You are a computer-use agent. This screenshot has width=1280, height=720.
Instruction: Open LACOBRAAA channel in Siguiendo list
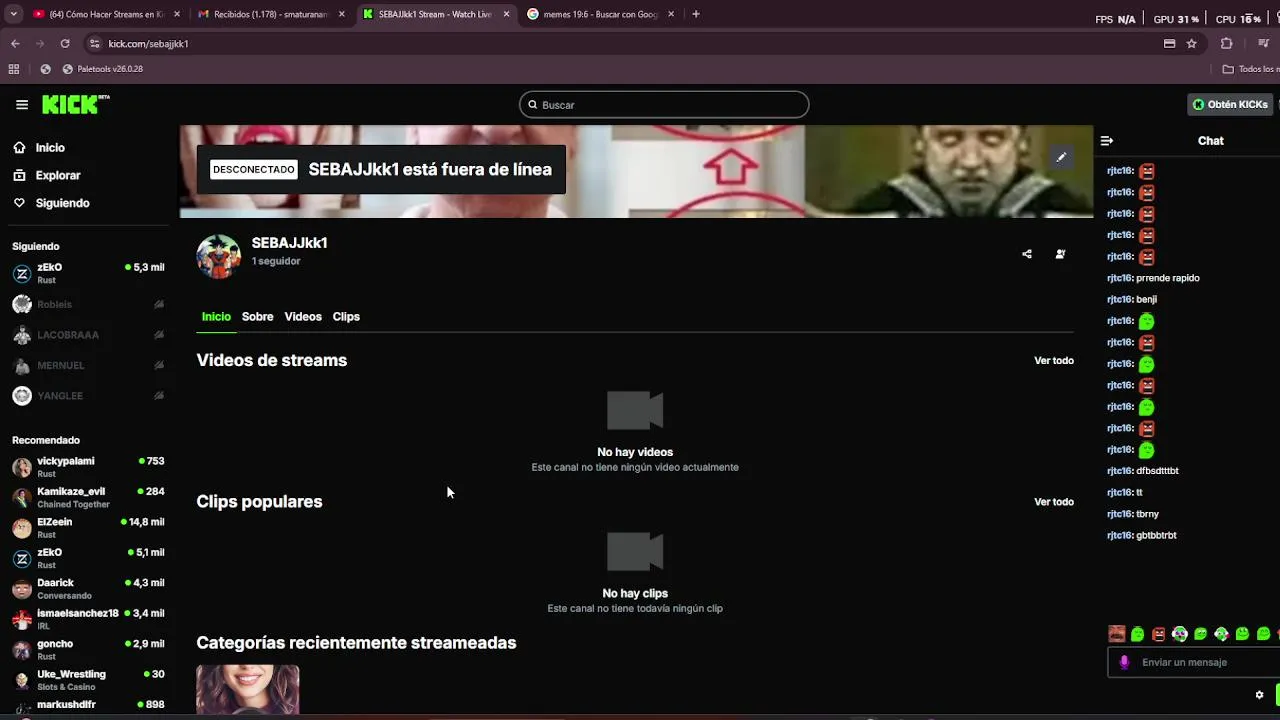click(x=88, y=335)
